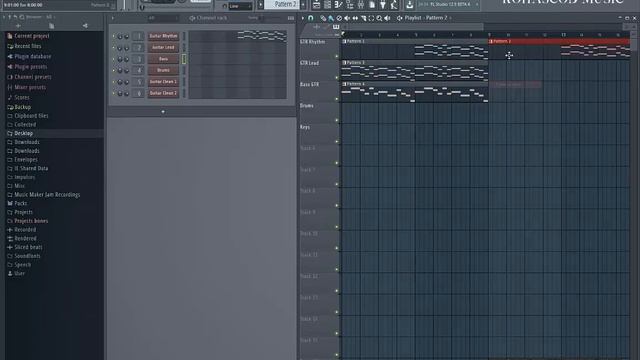Mute the Guitar Clean 2 channel LED

113,93
